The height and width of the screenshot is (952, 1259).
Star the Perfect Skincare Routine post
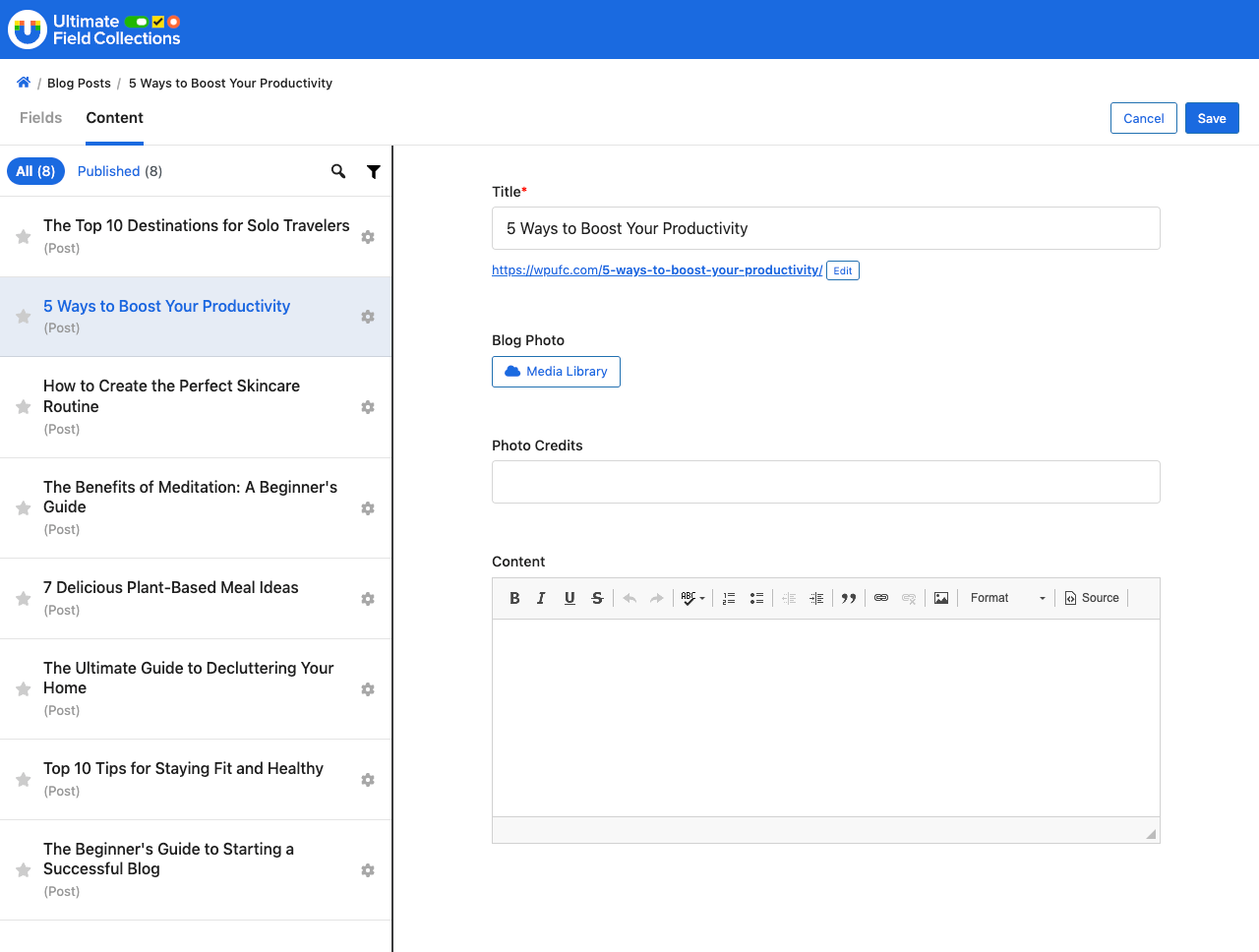(x=24, y=407)
